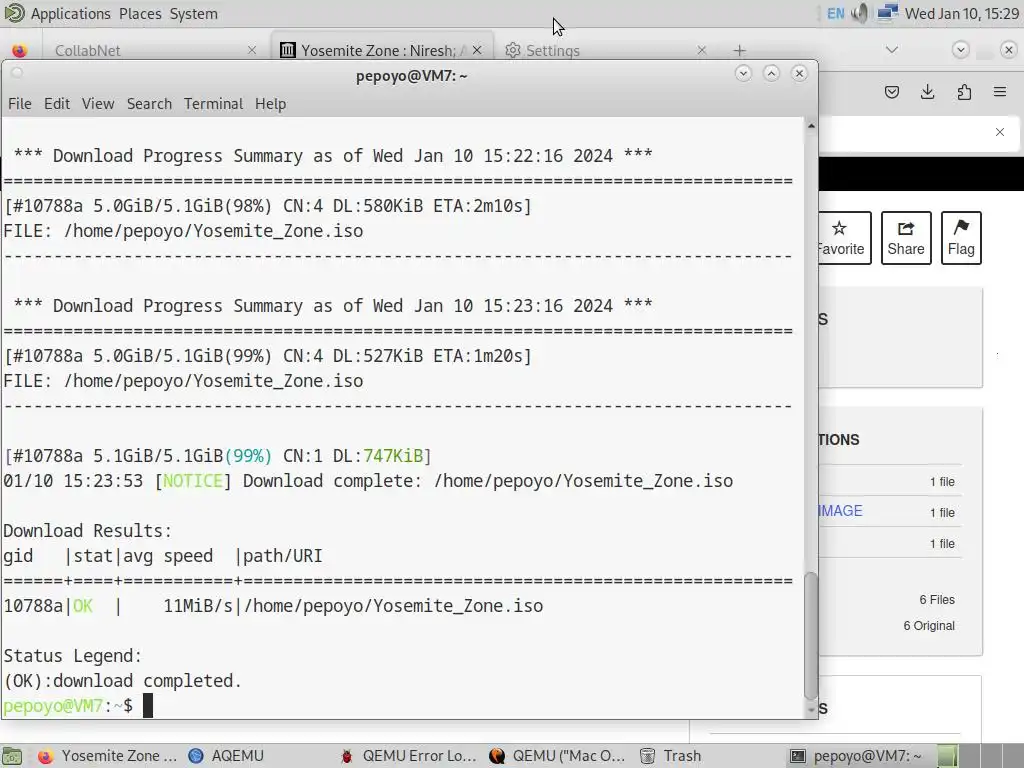The image size is (1024, 768).
Task: Open the IMAGE download link in browser
Action: coord(840,511)
